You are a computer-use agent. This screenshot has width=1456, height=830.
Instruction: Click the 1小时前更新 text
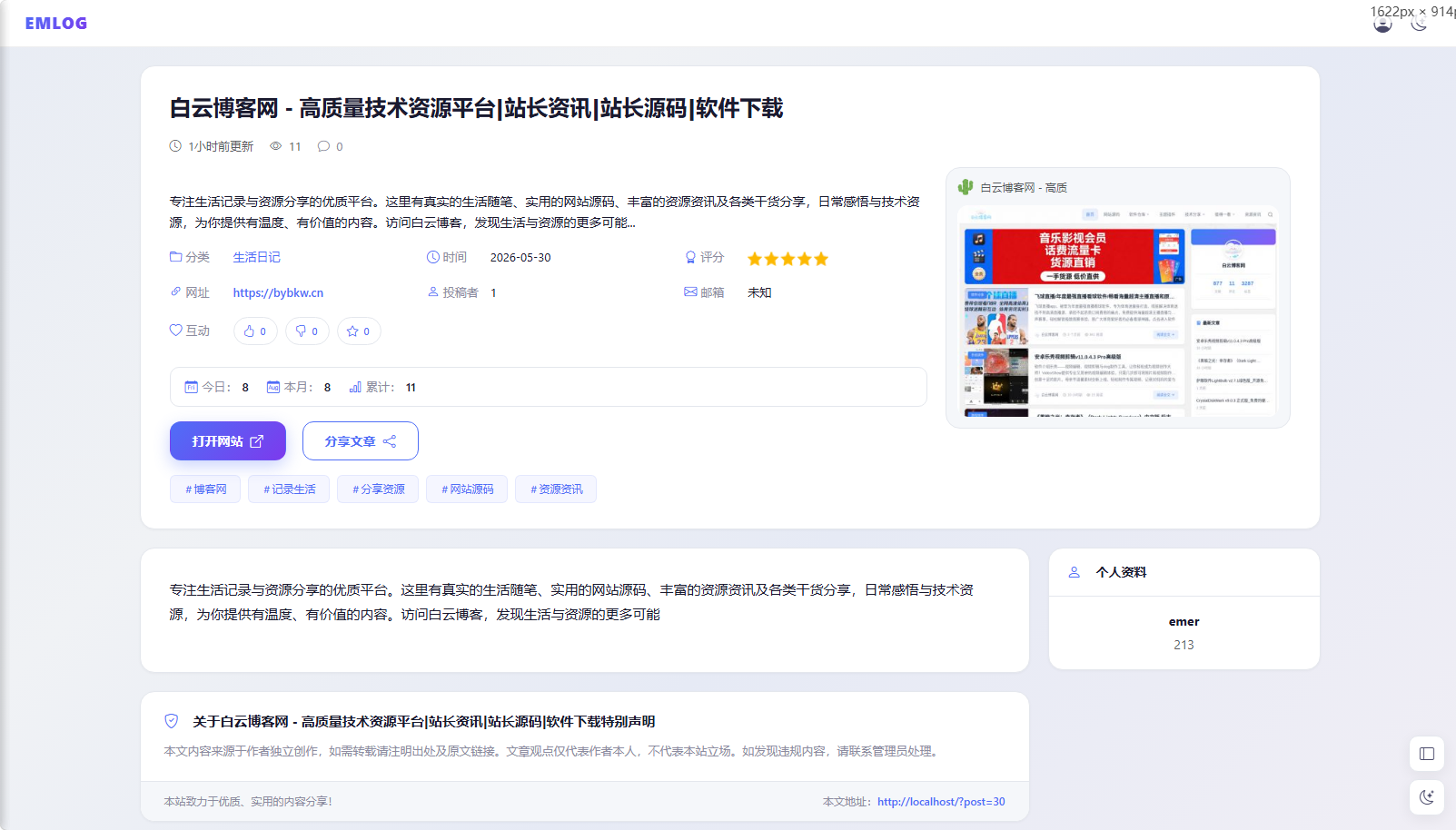pyautogui.click(x=221, y=146)
